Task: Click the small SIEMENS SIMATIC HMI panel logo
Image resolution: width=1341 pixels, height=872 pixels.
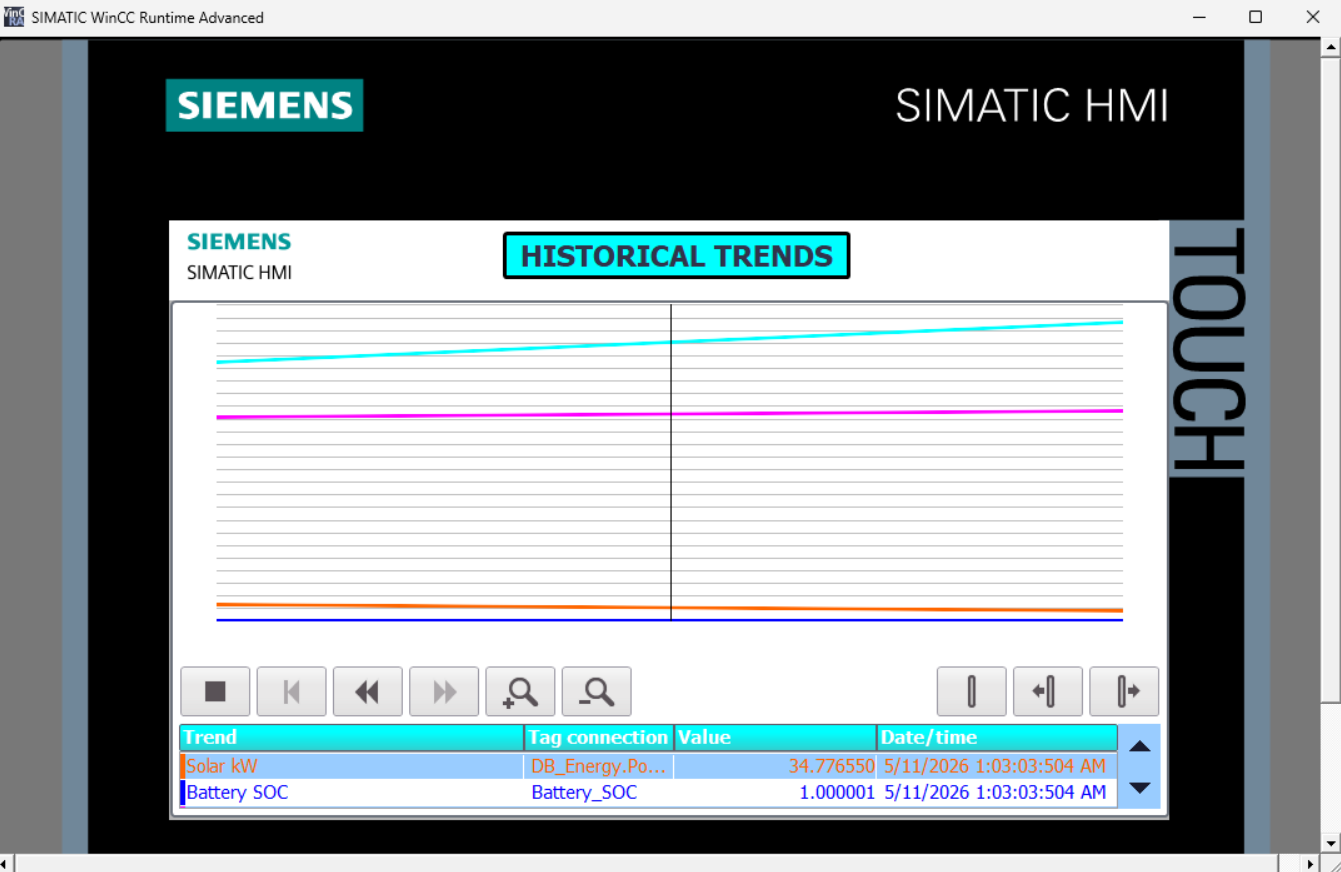Action: (239, 256)
